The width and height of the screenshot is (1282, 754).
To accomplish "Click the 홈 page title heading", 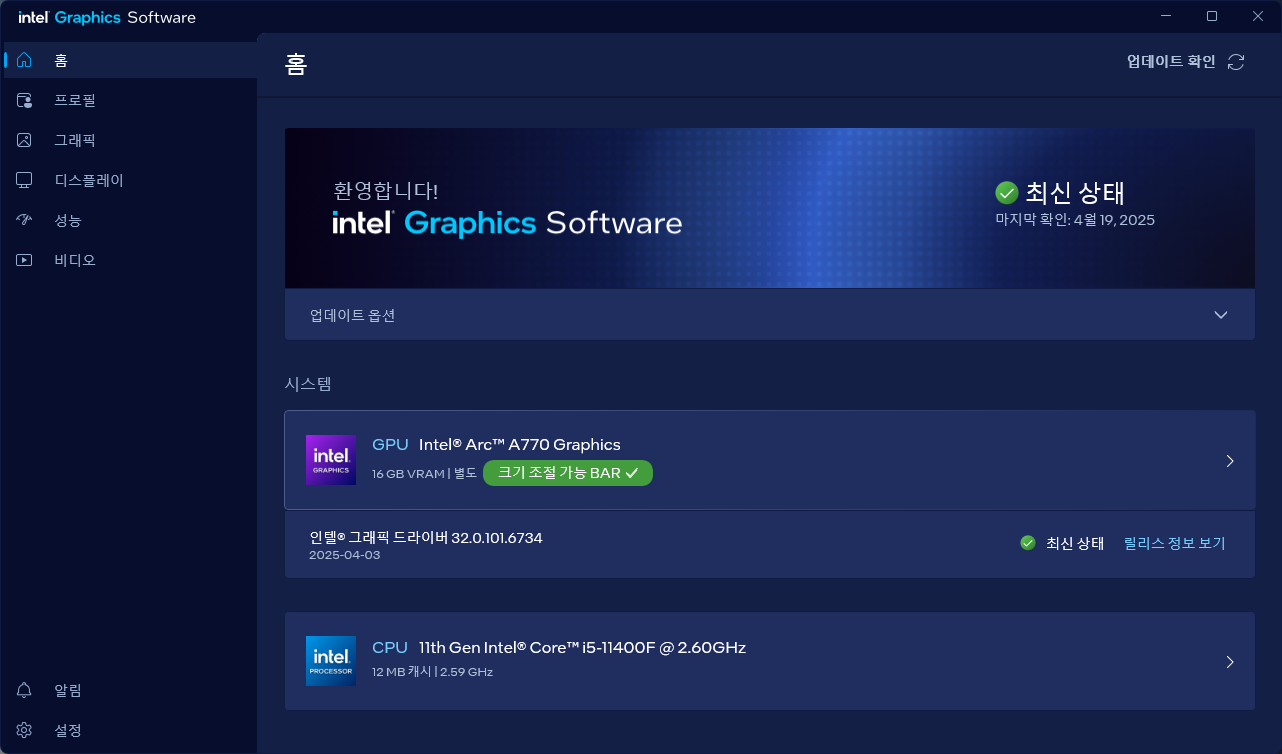I will [296, 64].
